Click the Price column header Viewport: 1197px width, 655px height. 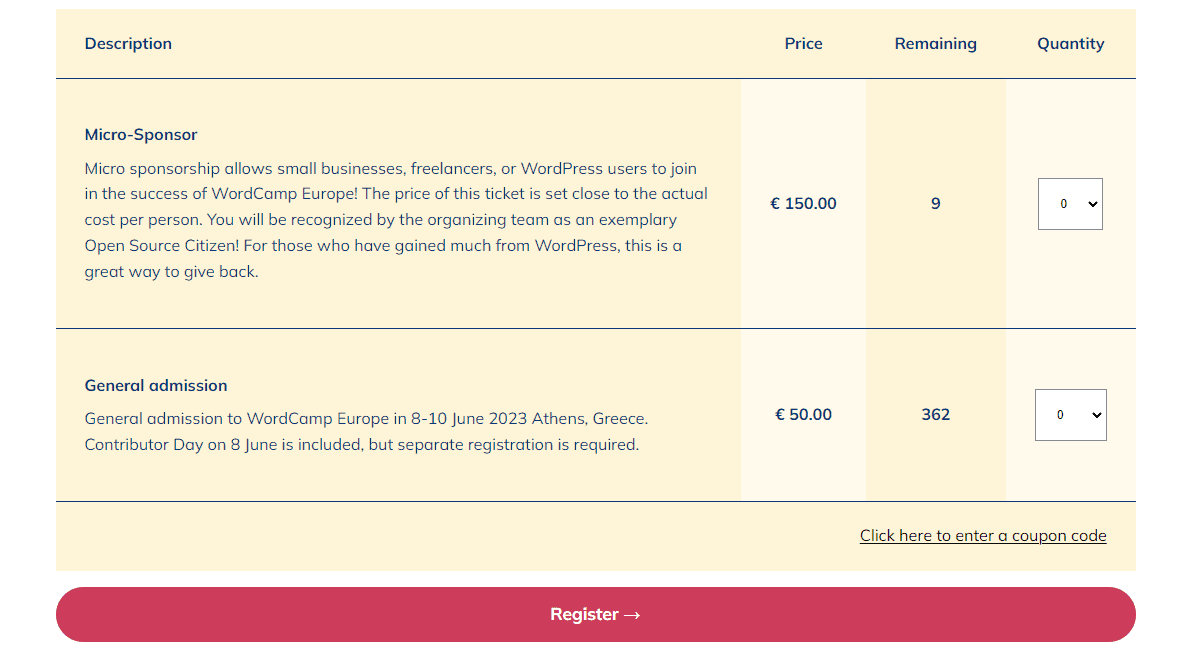(803, 44)
